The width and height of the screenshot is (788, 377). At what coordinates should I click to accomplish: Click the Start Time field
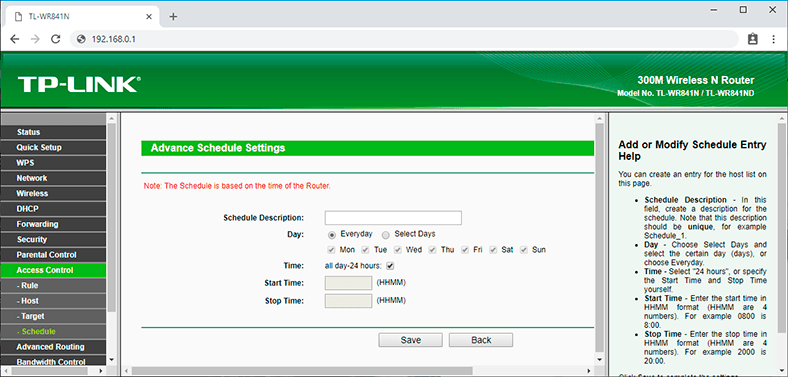348,283
